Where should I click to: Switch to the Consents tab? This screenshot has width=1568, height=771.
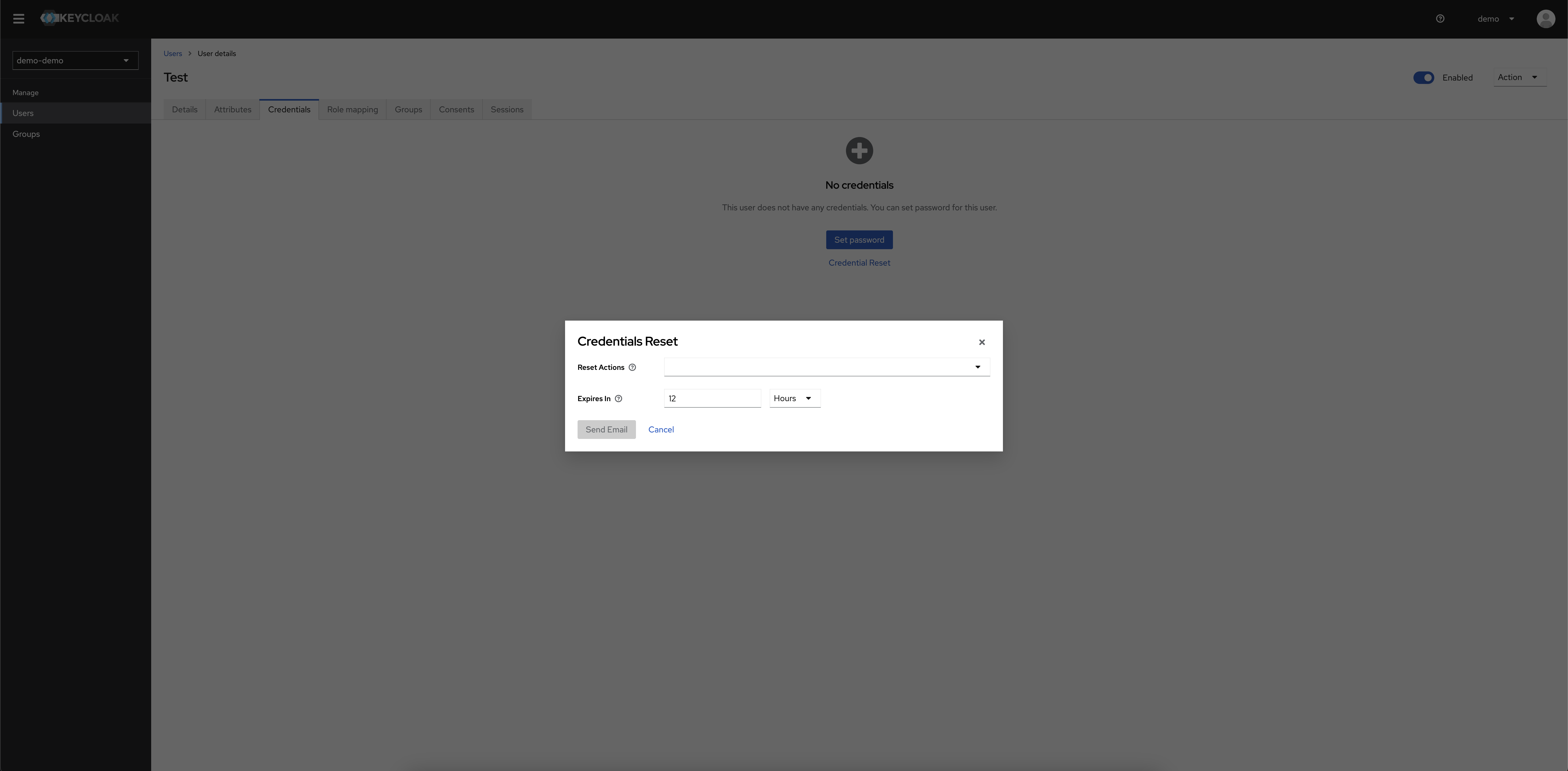point(457,109)
